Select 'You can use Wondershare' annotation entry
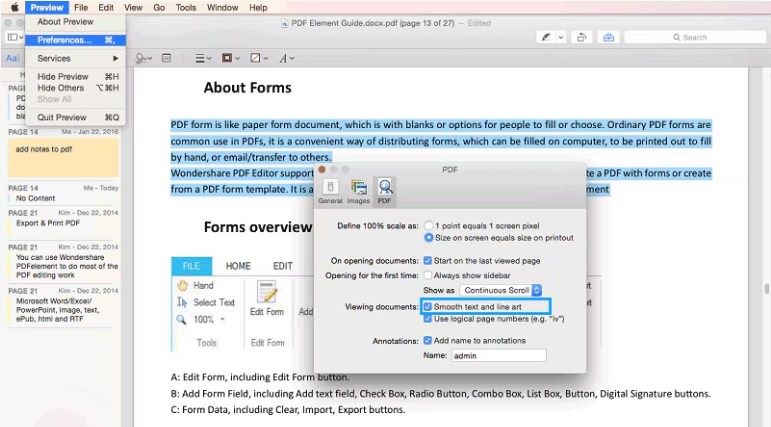This screenshot has width=771, height=427. 67,266
